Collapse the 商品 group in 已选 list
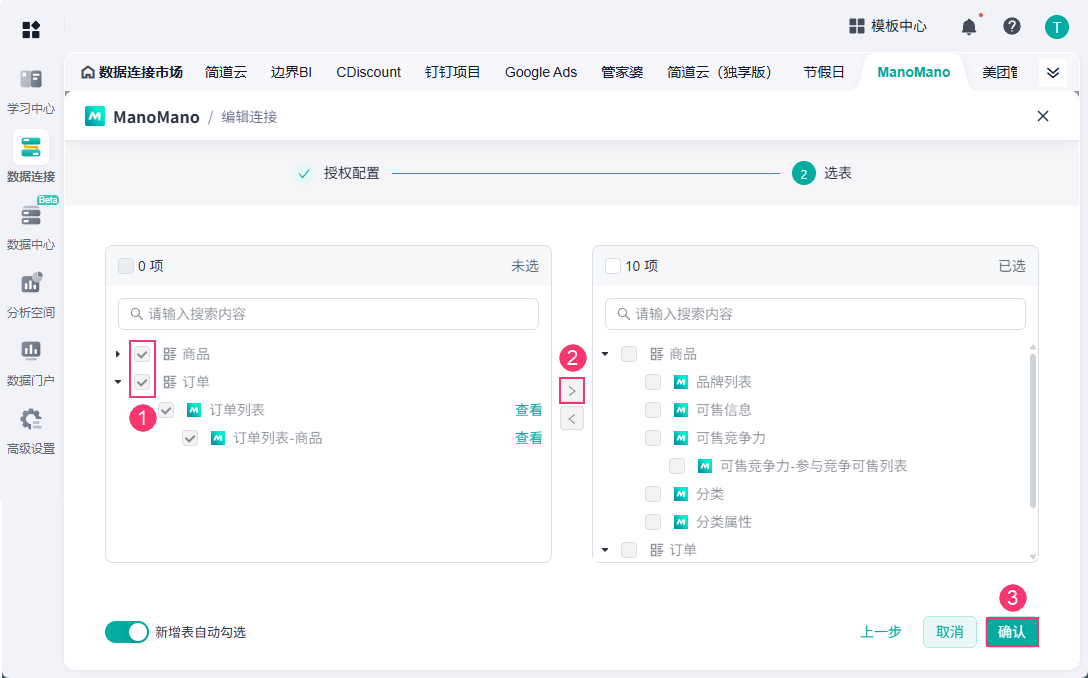The image size is (1088, 678). pos(605,355)
